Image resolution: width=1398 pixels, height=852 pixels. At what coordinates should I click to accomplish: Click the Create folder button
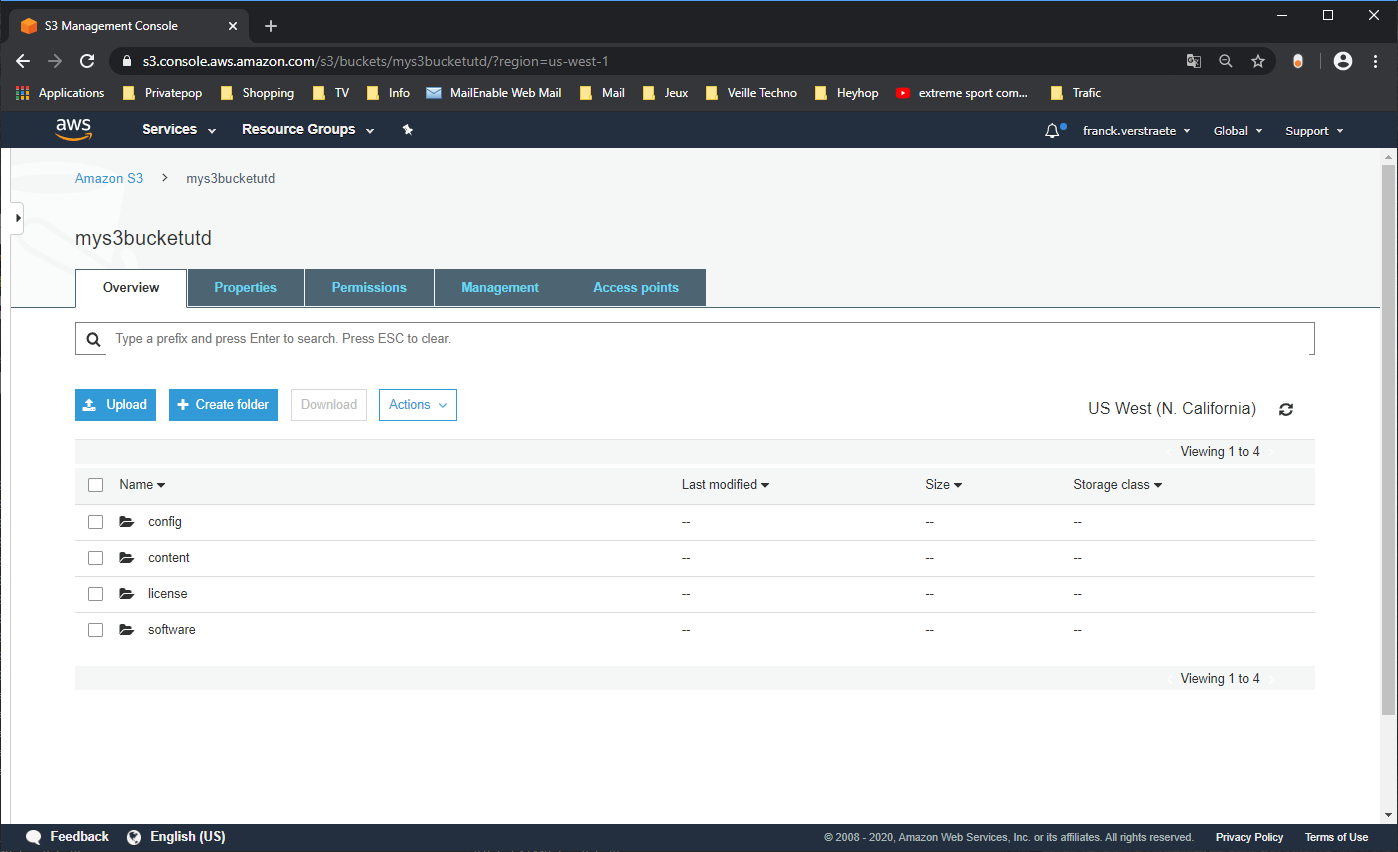coord(223,405)
